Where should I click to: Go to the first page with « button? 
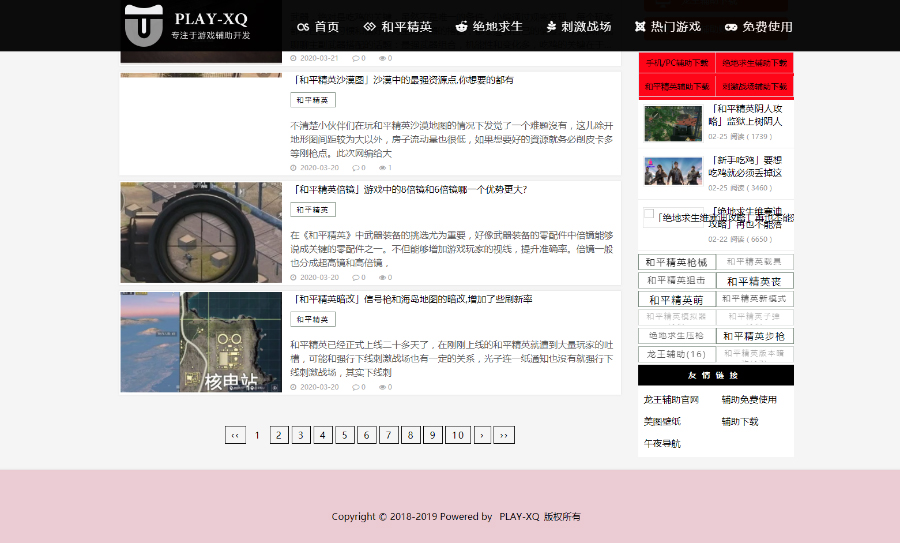click(x=235, y=435)
